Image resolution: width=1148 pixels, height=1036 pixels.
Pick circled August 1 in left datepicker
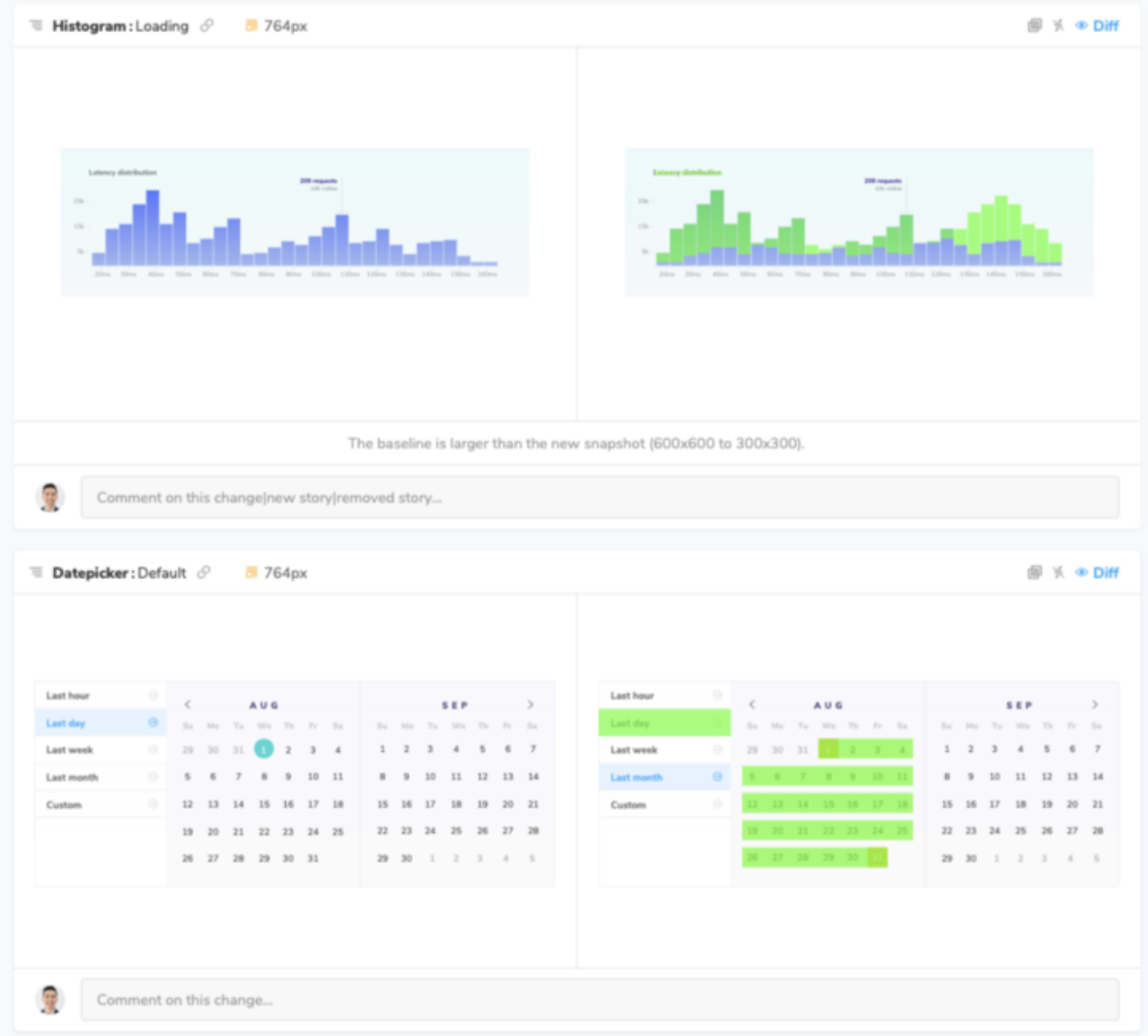click(264, 749)
